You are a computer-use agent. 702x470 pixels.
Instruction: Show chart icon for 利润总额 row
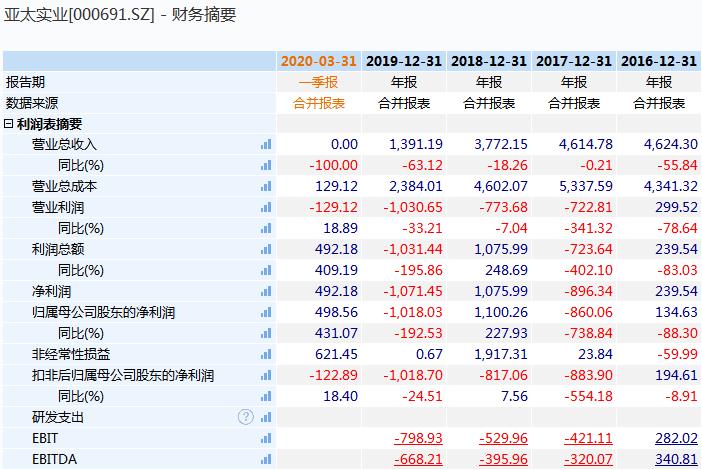pyautogui.click(x=266, y=249)
